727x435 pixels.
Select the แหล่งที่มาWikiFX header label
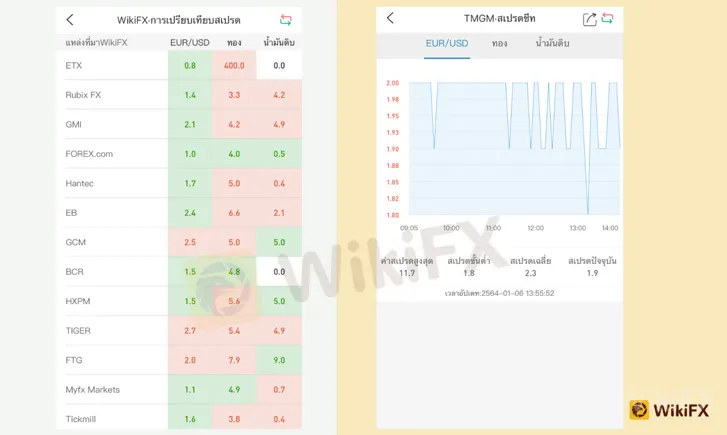(96, 42)
